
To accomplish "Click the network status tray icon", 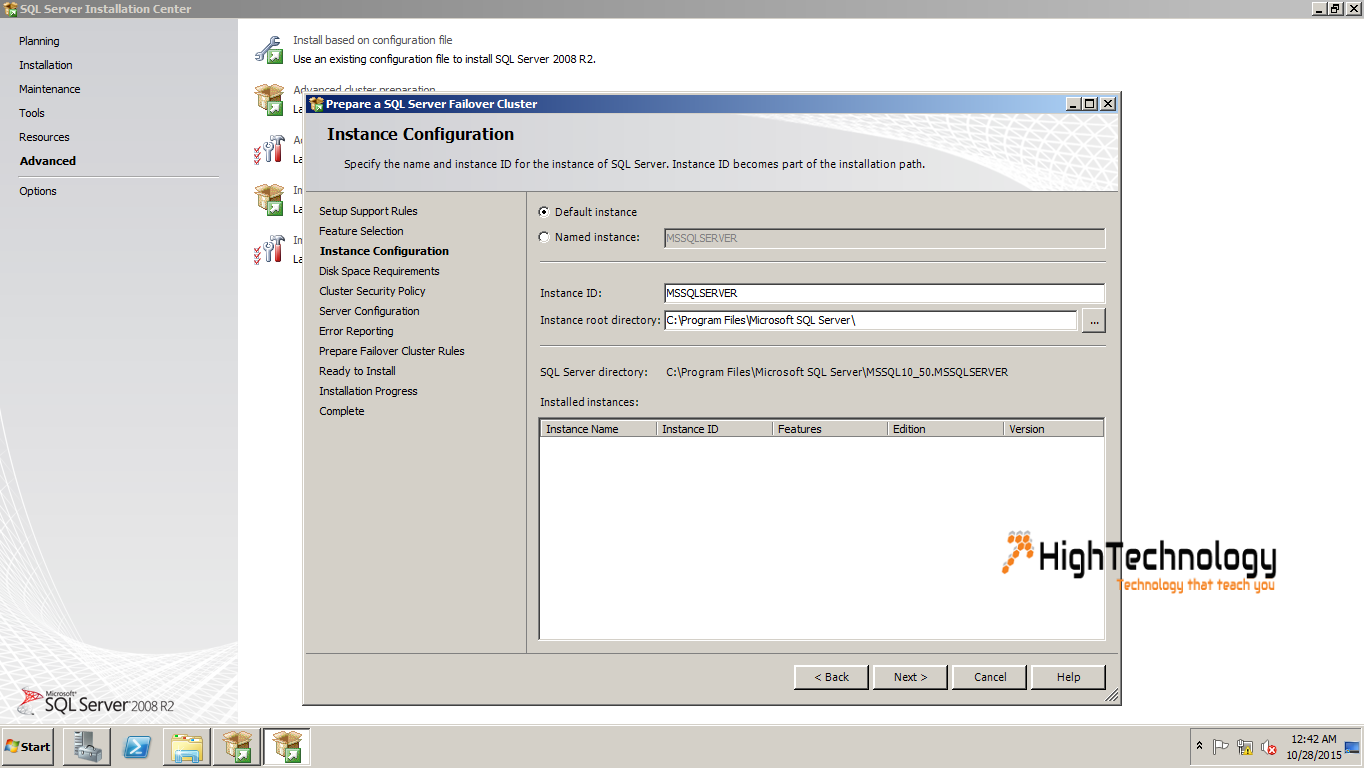I will click(1245, 747).
